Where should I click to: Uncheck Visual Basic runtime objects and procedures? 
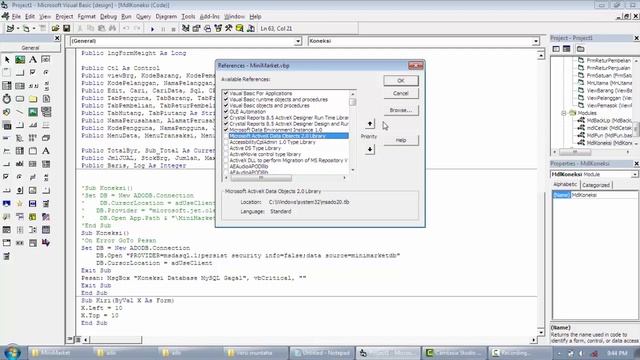point(226,99)
